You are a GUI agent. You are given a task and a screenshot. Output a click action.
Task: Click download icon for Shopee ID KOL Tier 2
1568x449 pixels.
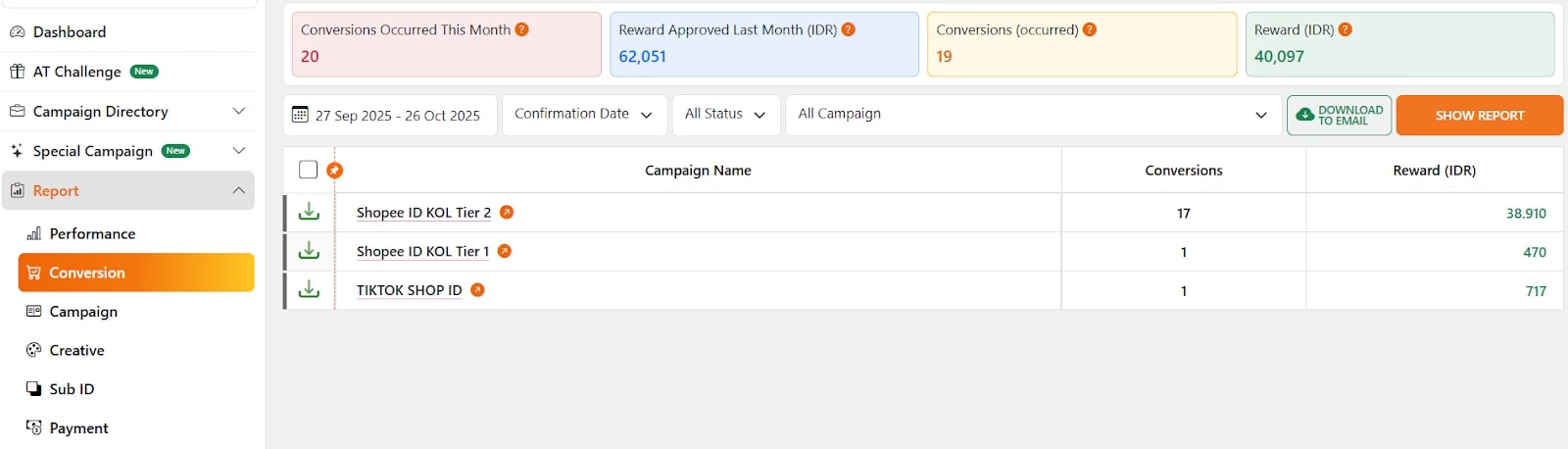(x=309, y=212)
